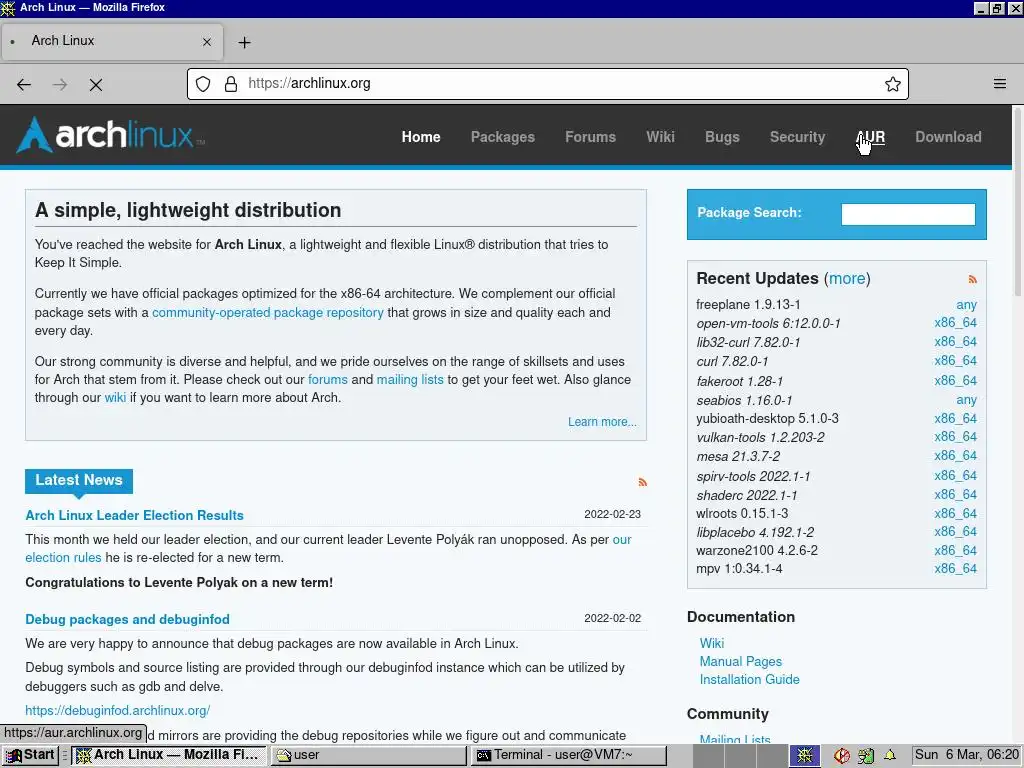Open the Security navigation item
Image resolution: width=1024 pixels, height=768 pixels.
coord(797,137)
